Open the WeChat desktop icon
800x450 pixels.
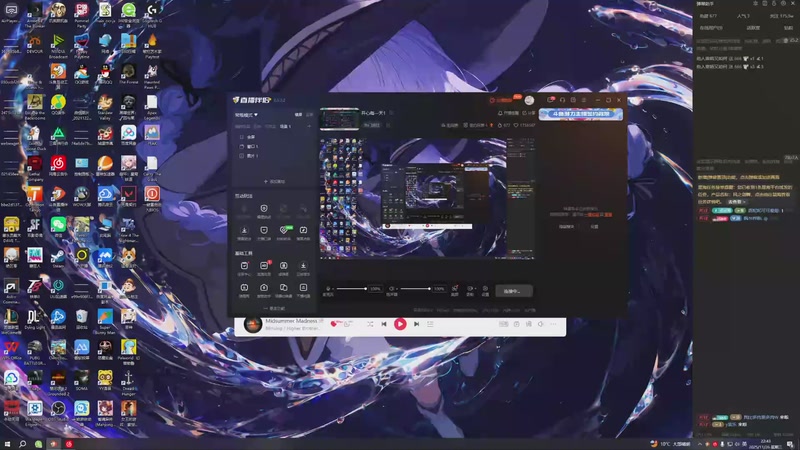pyautogui.click(x=58, y=225)
